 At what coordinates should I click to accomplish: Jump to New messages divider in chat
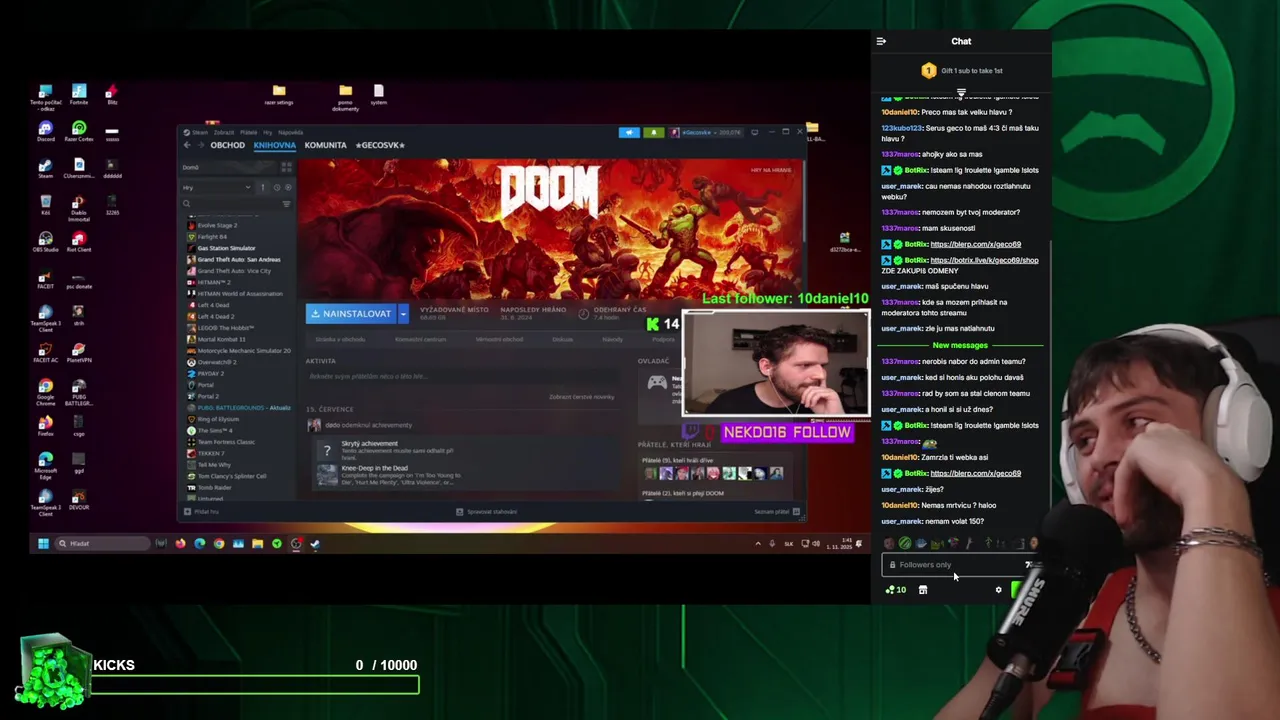[x=960, y=345]
